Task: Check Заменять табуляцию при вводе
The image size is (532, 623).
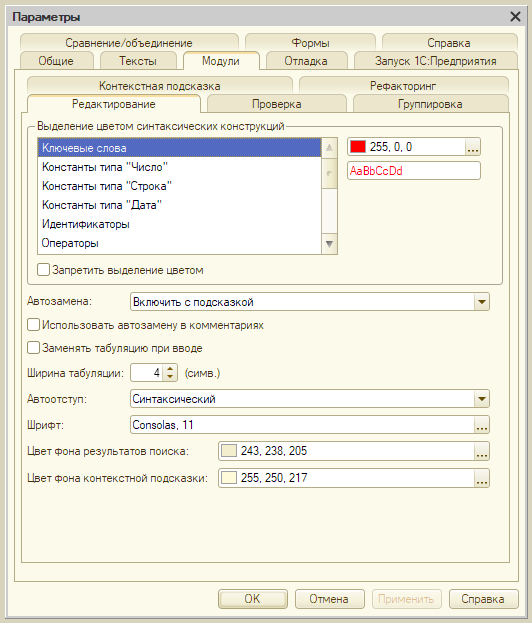Action: (33, 348)
